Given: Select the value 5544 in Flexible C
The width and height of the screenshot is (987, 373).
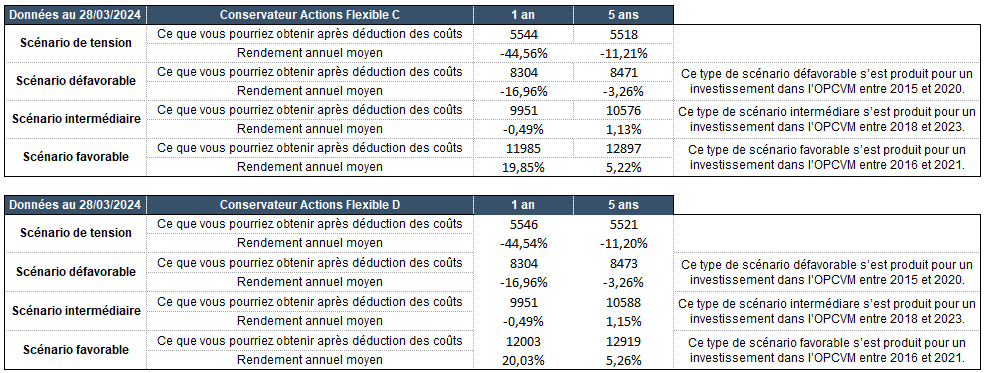Looking at the screenshot, I should pos(523,34).
